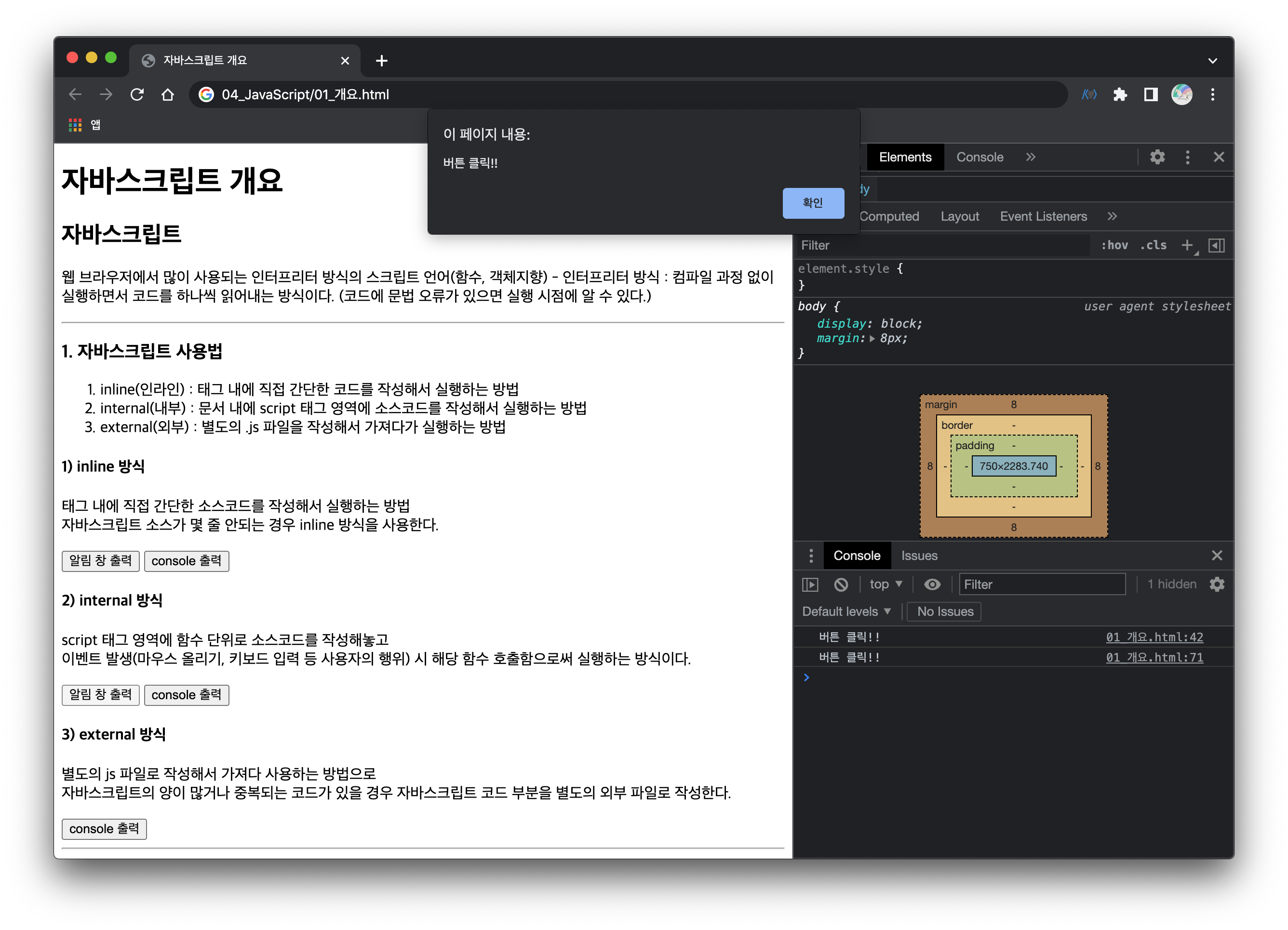Image resolution: width=1288 pixels, height=930 pixels.
Task: Click the console Filter input field
Action: [x=1042, y=584]
